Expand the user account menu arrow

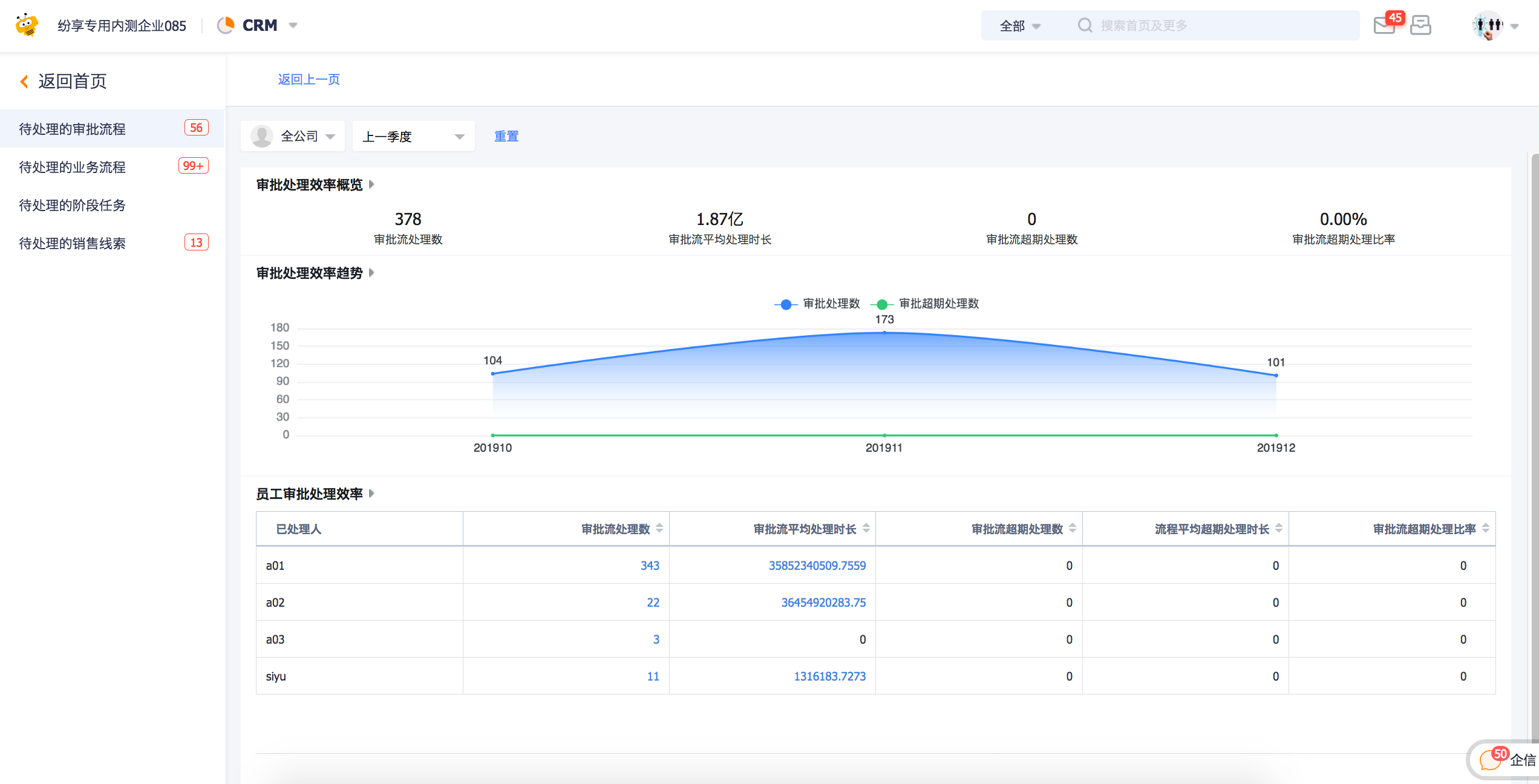coord(1515,26)
